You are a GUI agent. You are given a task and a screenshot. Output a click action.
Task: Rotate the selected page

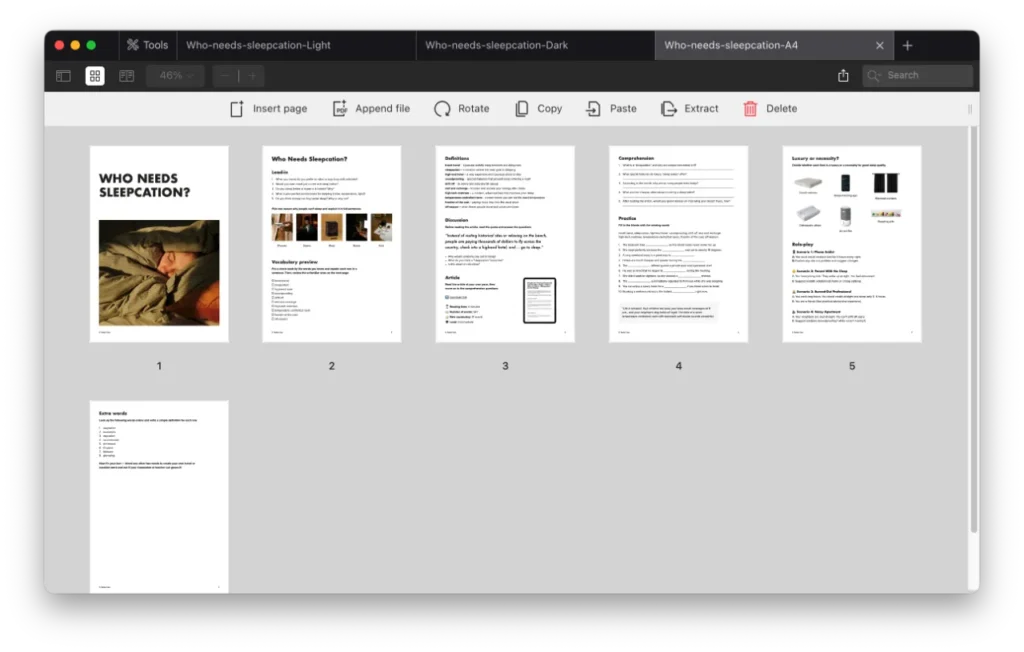tap(442, 109)
